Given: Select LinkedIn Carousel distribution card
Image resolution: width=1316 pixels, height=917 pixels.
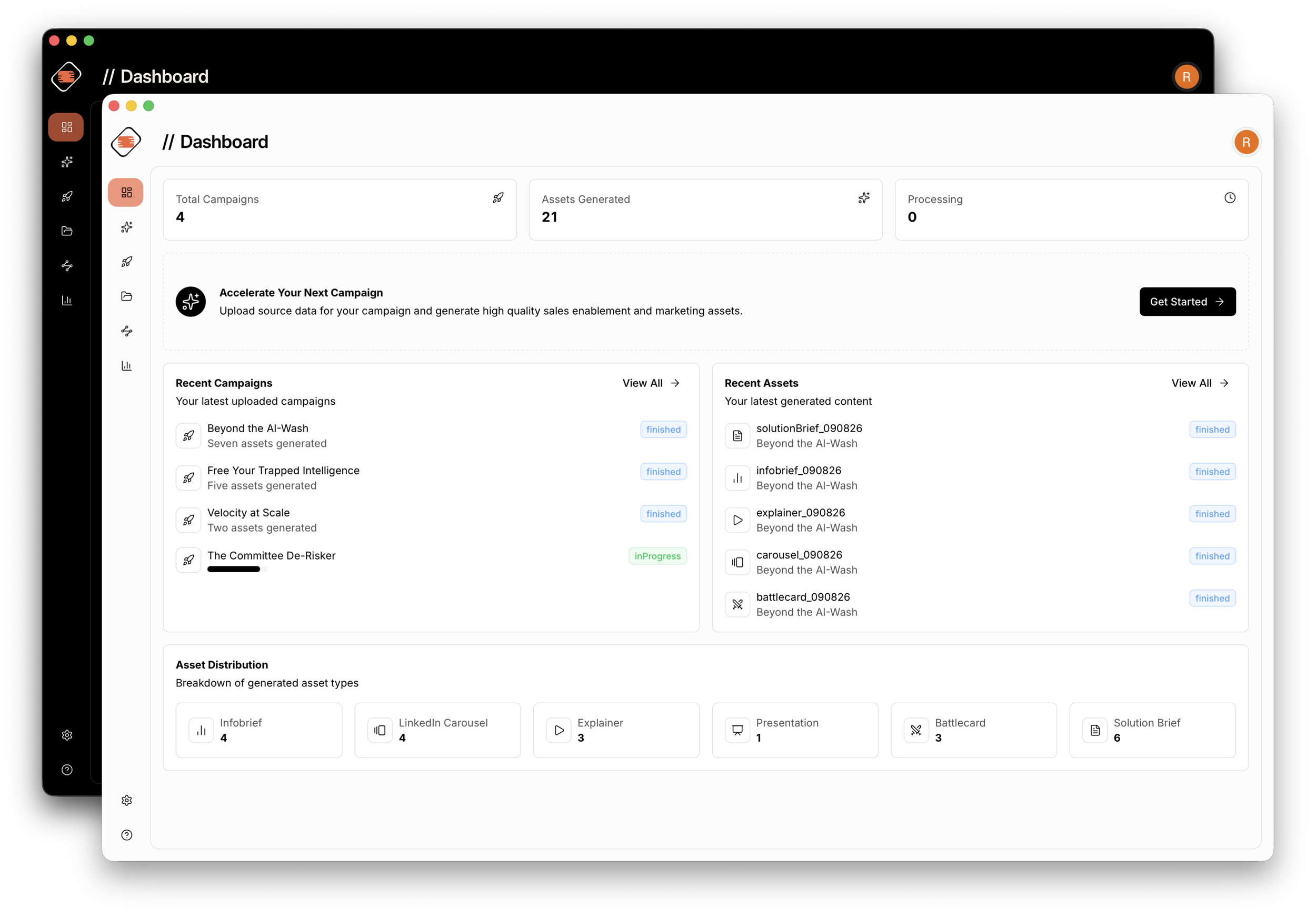Looking at the screenshot, I should pyautogui.click(x=438, y=731).
